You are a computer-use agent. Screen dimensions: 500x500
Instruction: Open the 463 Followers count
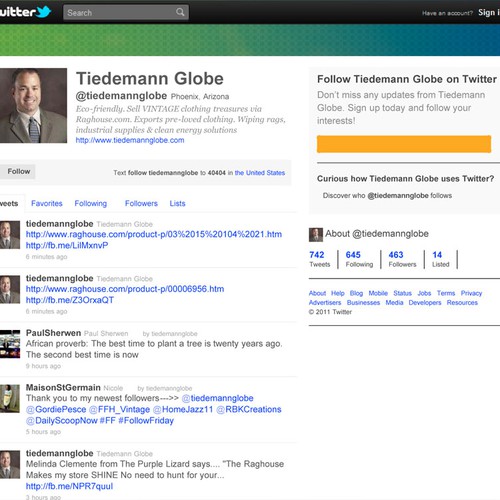(402, 259)
